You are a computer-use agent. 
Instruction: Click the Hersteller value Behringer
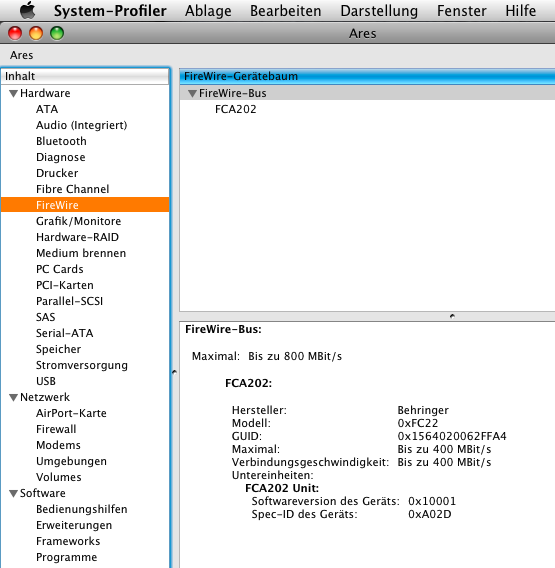pos(423,410)
